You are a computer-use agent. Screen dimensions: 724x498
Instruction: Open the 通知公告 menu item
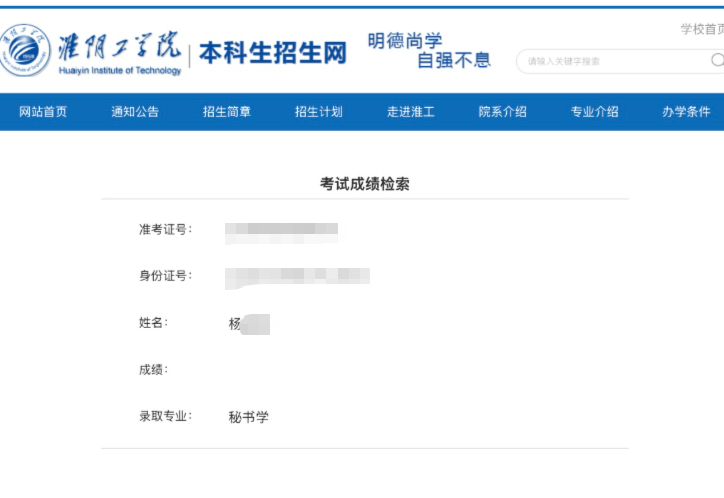[x=135, y=112]
